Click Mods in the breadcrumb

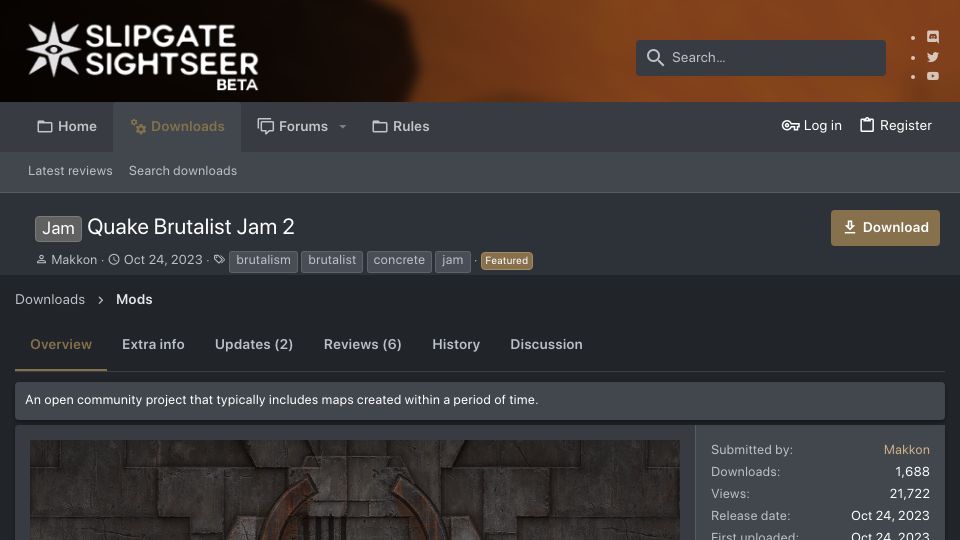[x=134, y=299]
